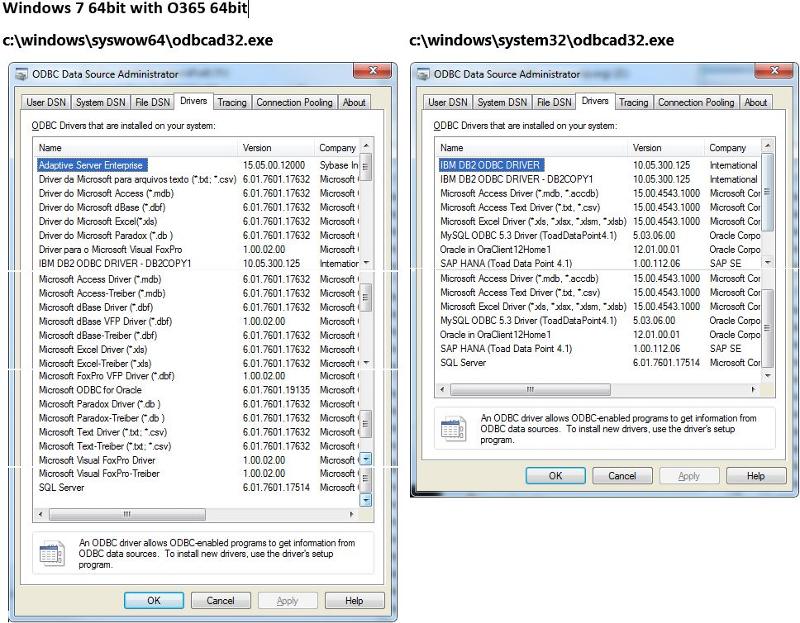Click the ODBC icon in the left window title bar

(x=23, y=74)
